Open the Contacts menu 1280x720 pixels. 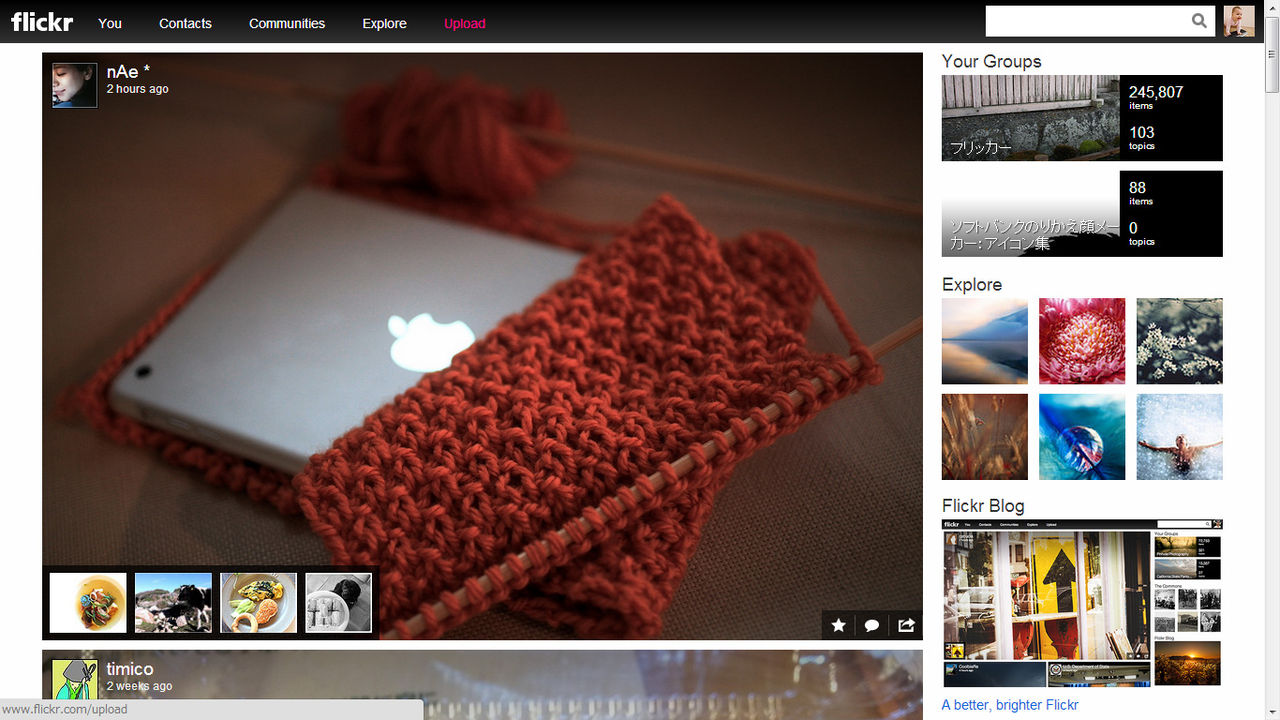pyautogui.click(x=185, y=23)
